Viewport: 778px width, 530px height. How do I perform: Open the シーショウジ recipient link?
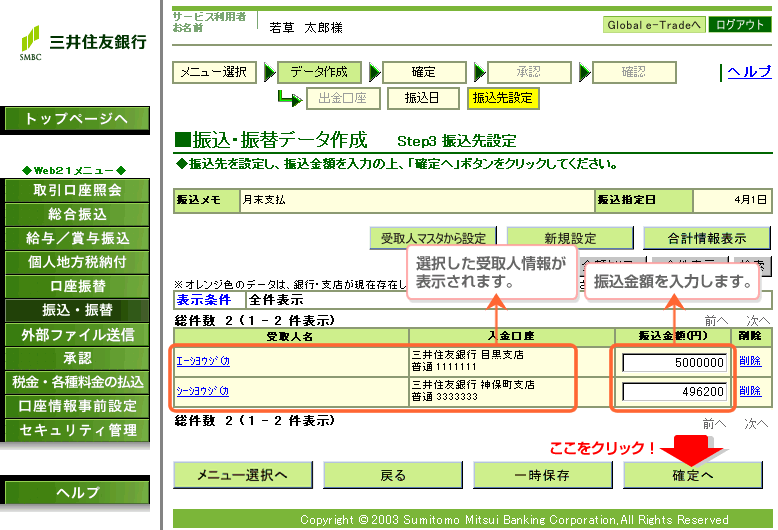click(x=202, y=391)
